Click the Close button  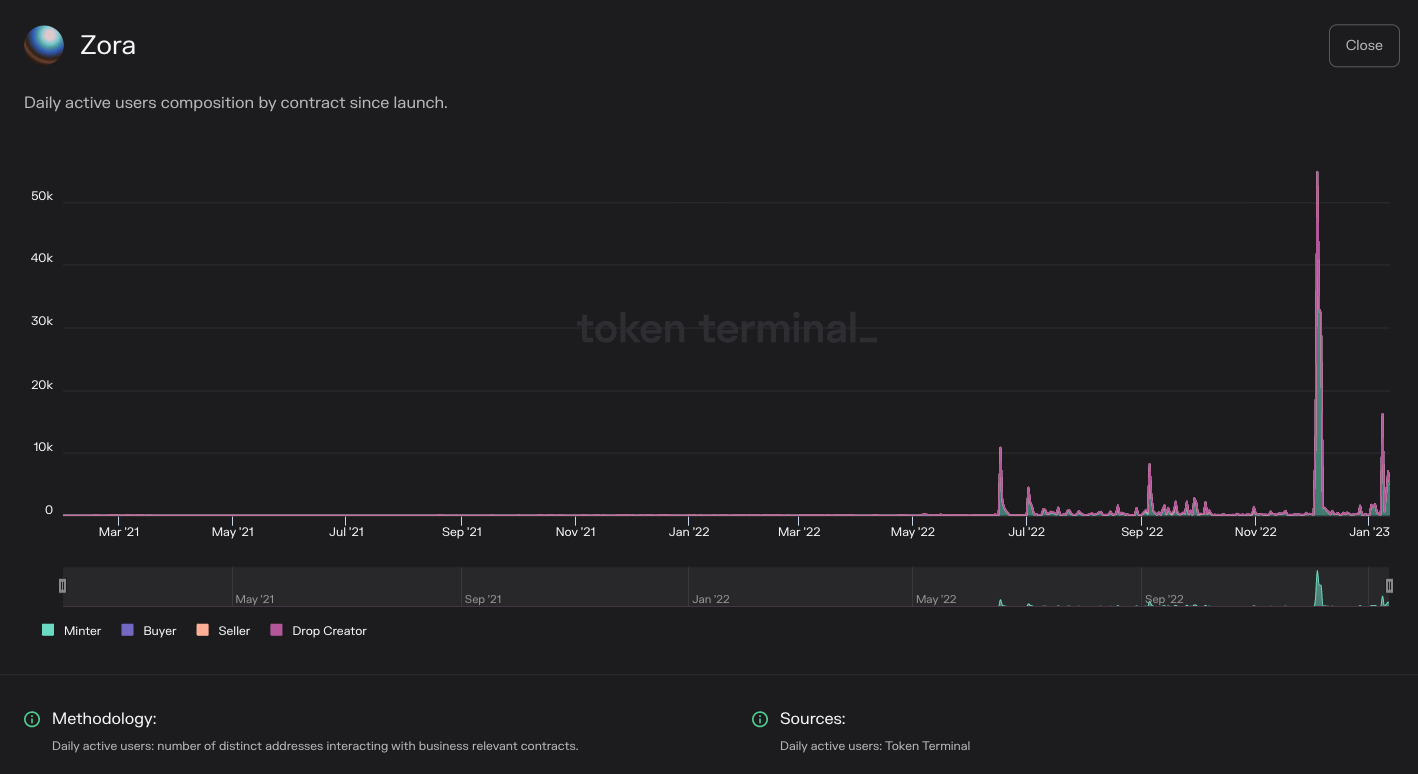1363,45
